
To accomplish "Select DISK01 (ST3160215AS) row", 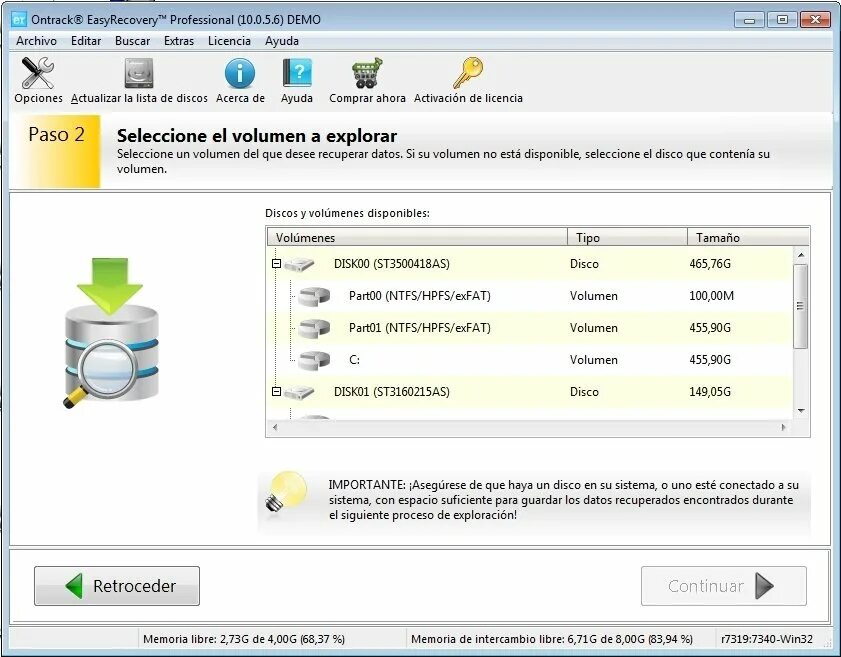I will point(529,392).
